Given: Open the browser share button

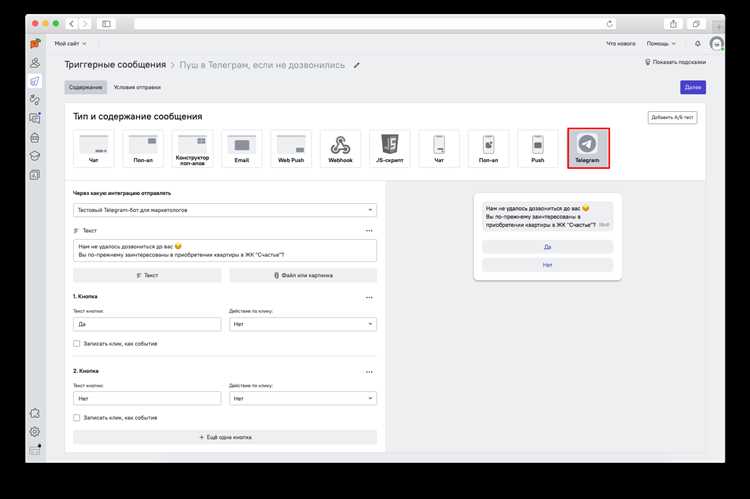Looking at the screenshot, I should [673, 24].
